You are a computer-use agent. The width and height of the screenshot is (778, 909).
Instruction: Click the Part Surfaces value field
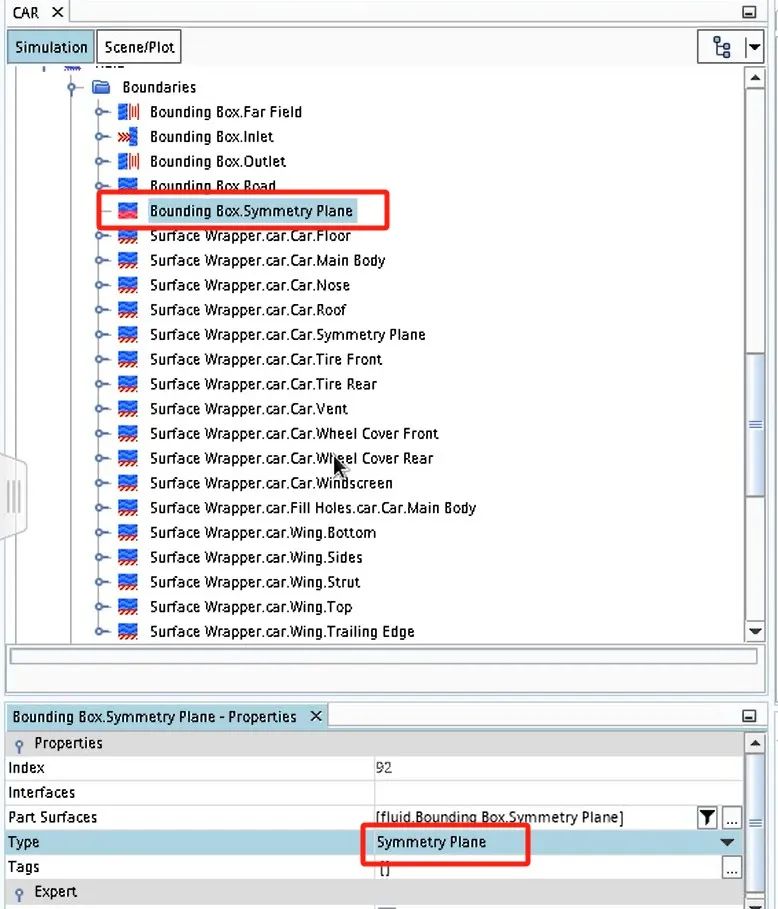point(535,817)
